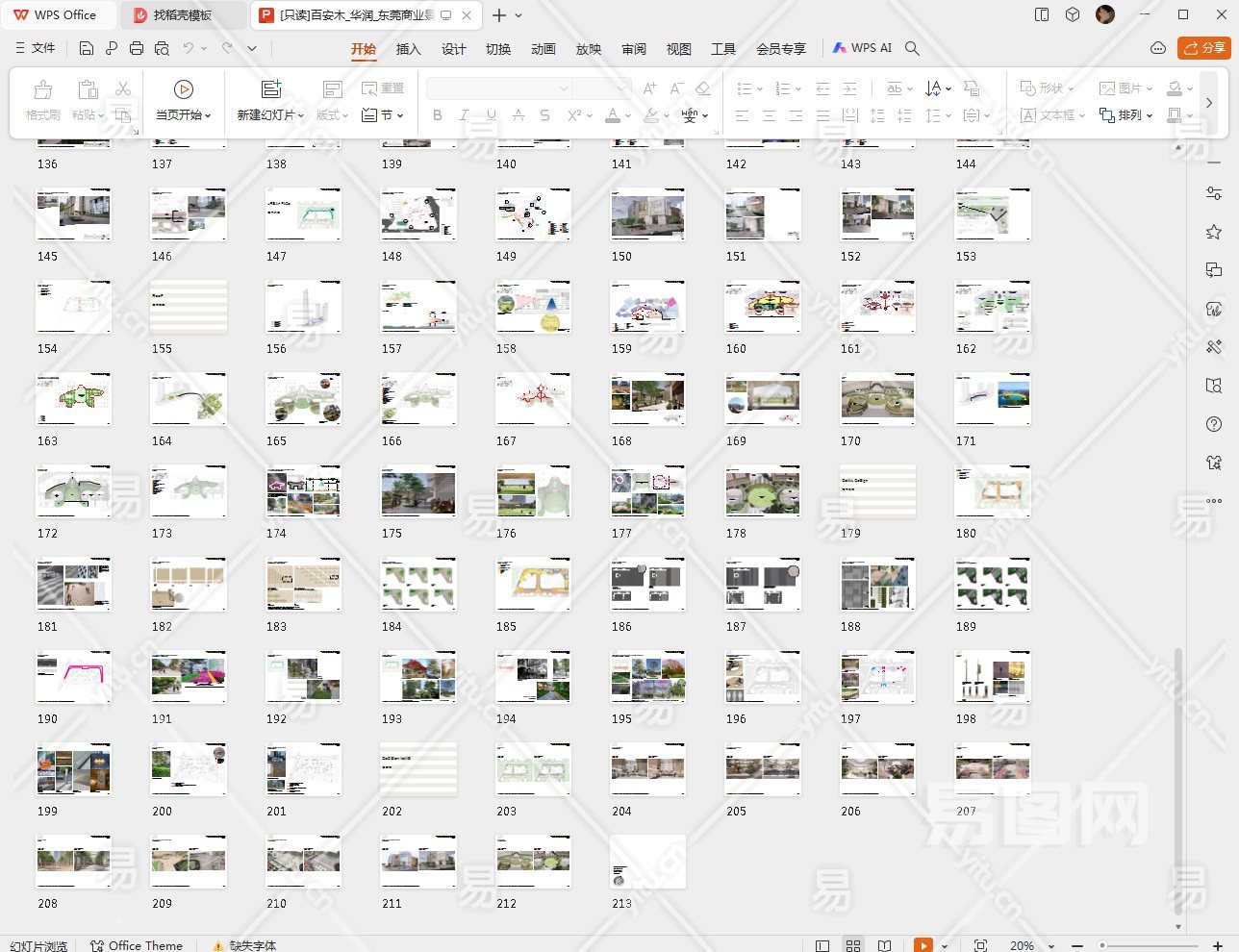Switch to reading view mode
This screenshot has width=1239, height=952.
pyautogui.click(x=885, y=945)
